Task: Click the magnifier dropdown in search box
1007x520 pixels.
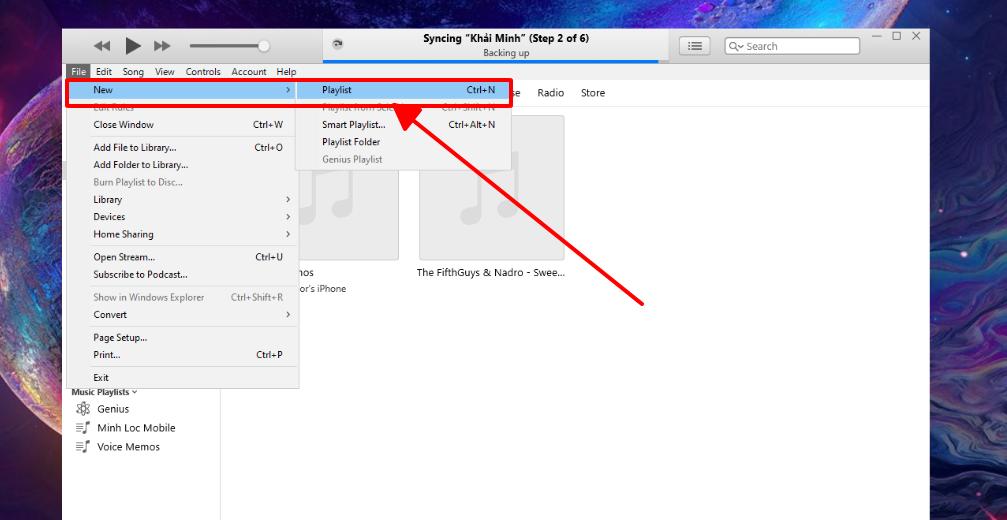Action: (736, 46)
